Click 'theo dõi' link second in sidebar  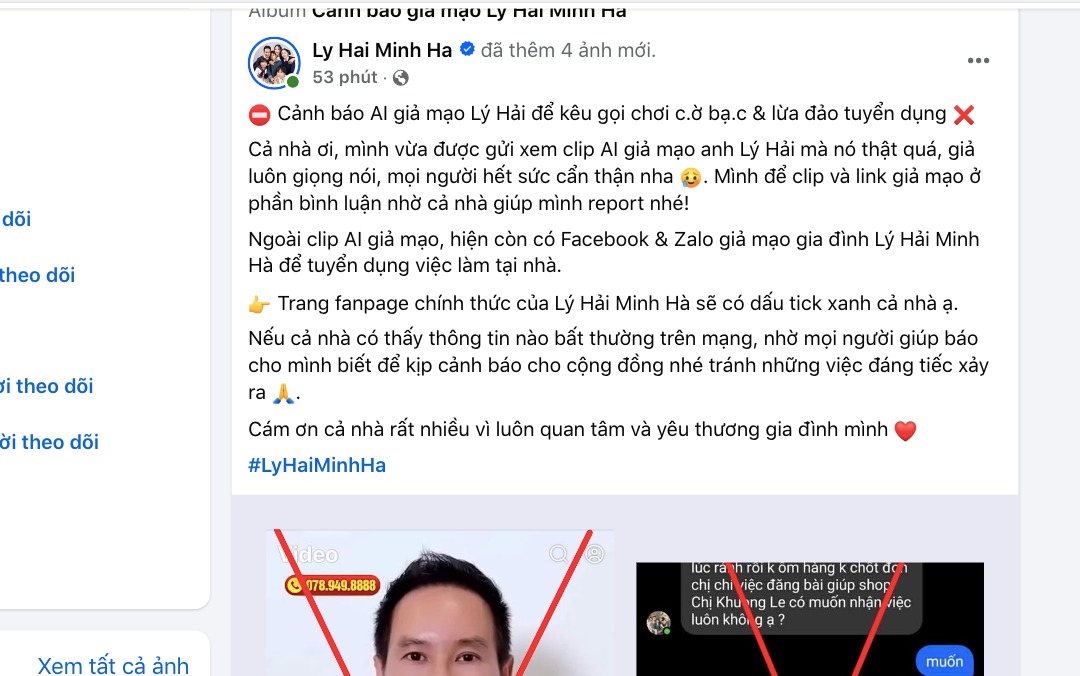[37, 276]
